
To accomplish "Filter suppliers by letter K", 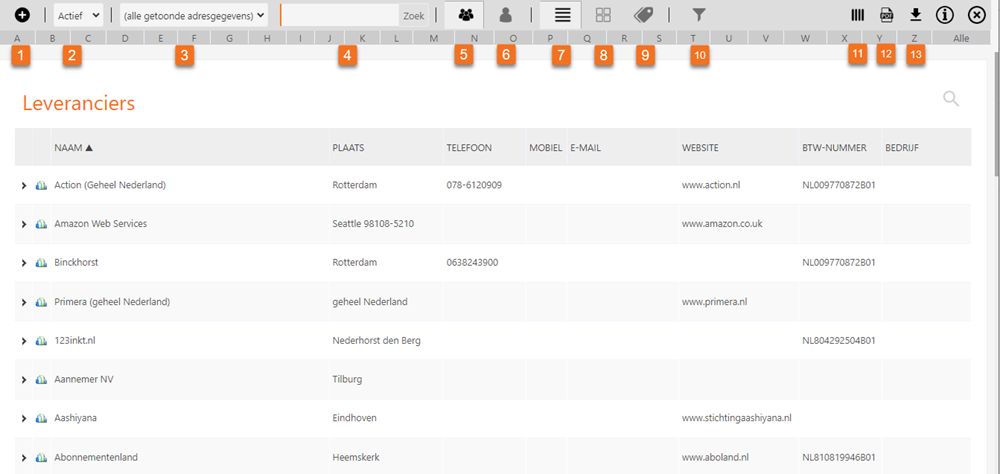I will [x=363, y=38].
